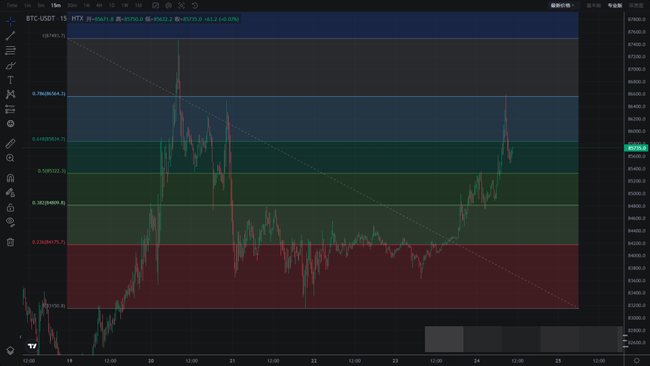This screenshot has width=650, height=366.
Task: Open the object tree layers icon
Action: tap(10, 351)
